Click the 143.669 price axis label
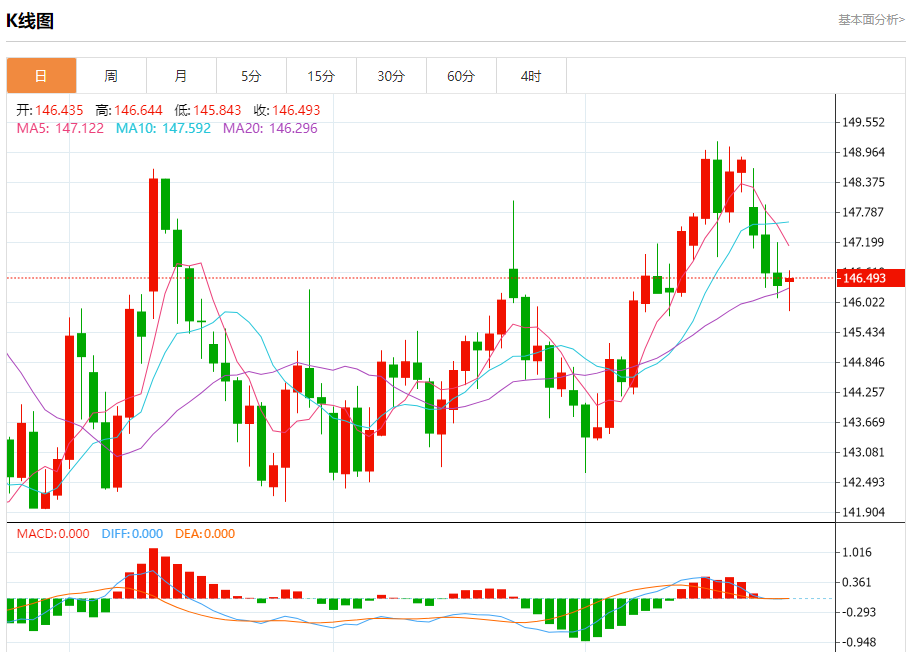This screenshot has width=912, height=652. 863,422
